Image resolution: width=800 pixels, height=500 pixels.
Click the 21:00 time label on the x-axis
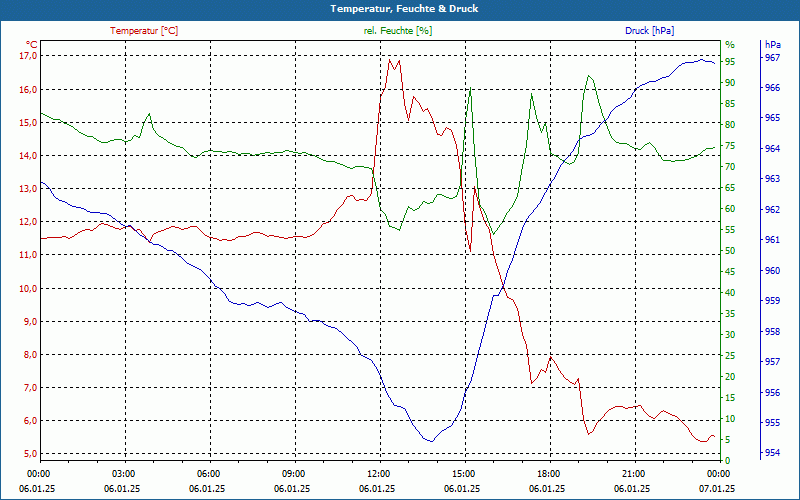pos(633,473)
